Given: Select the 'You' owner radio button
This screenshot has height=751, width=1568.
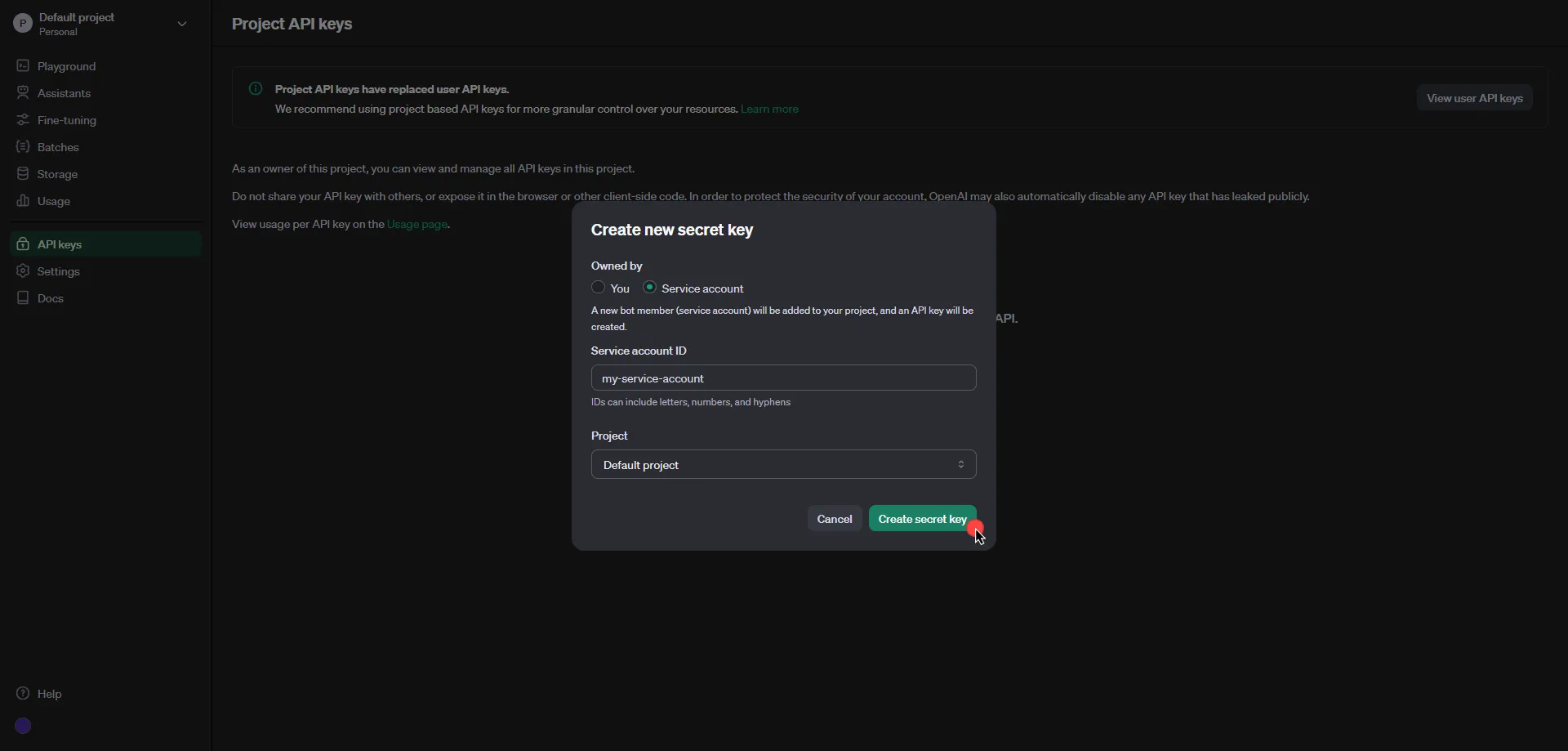Looking at the screenshot, I should click(x=599, y=288).
